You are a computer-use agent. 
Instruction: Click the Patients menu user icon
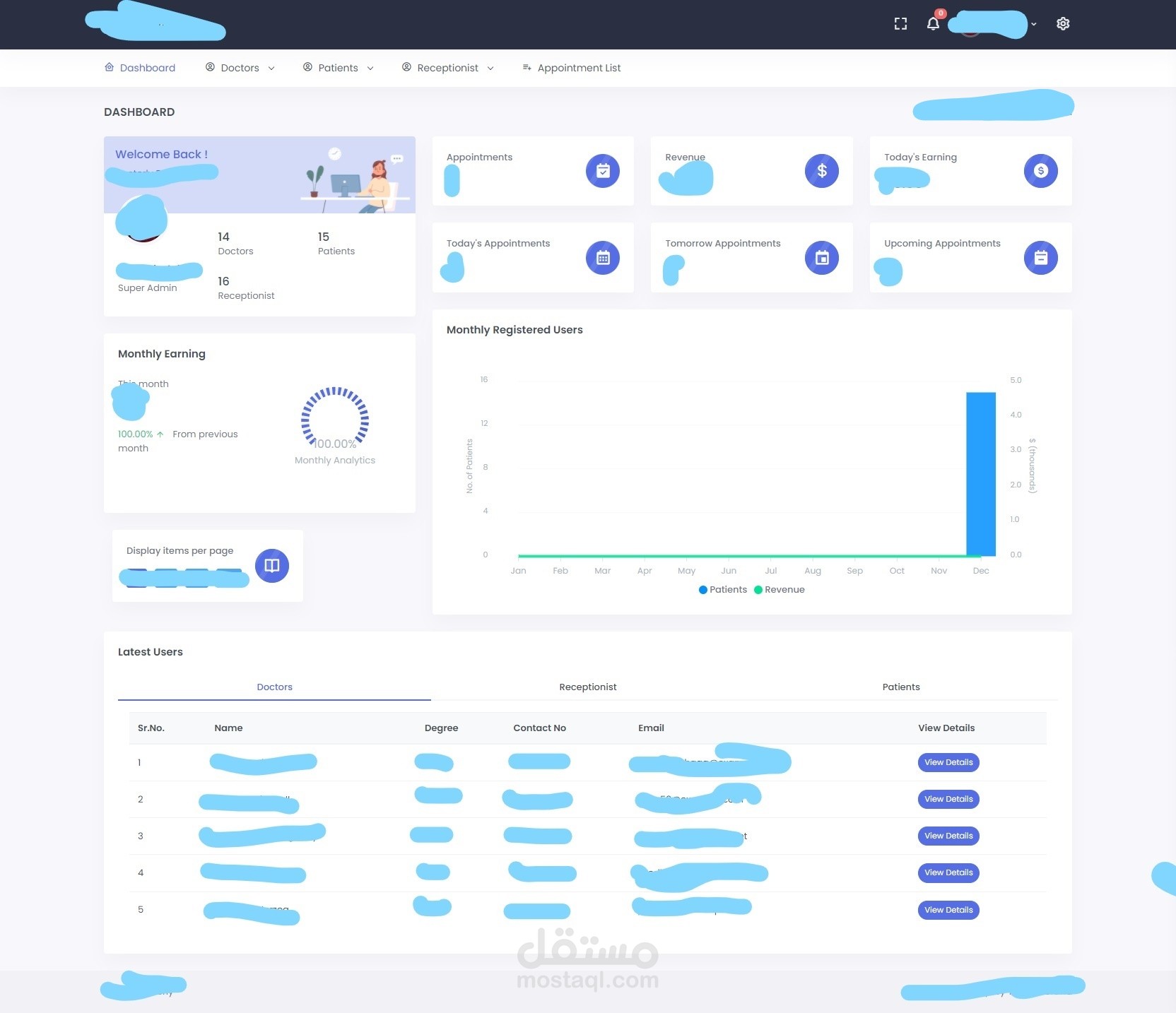click(307, 67)
